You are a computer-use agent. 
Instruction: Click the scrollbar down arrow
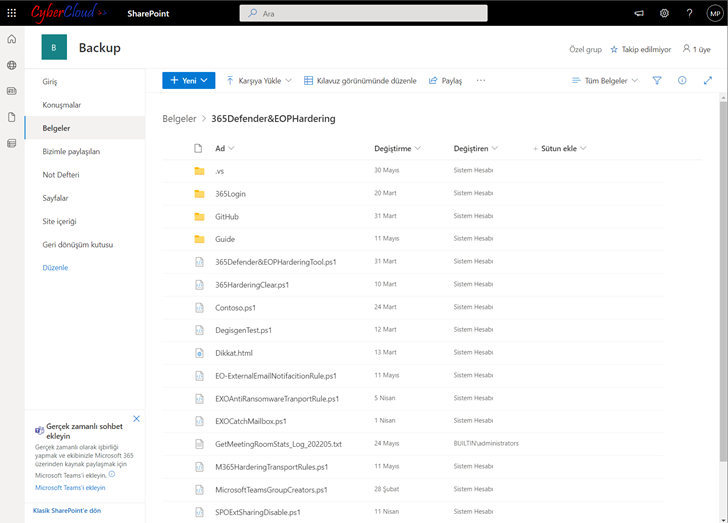tap(723, 519)
